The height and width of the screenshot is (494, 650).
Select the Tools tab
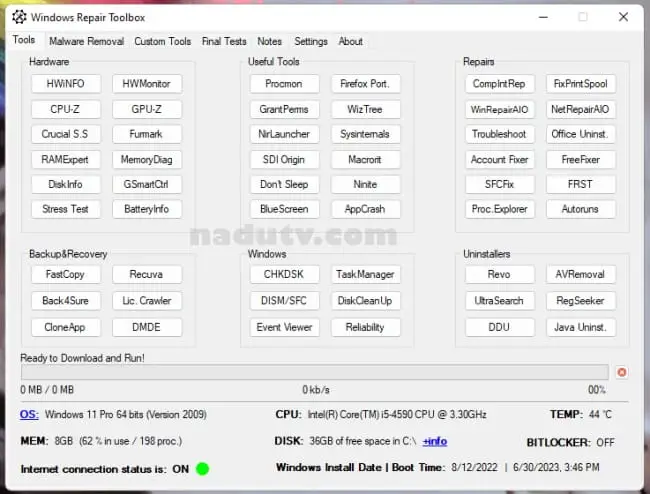pyautogui.click(x=24, y=40)
